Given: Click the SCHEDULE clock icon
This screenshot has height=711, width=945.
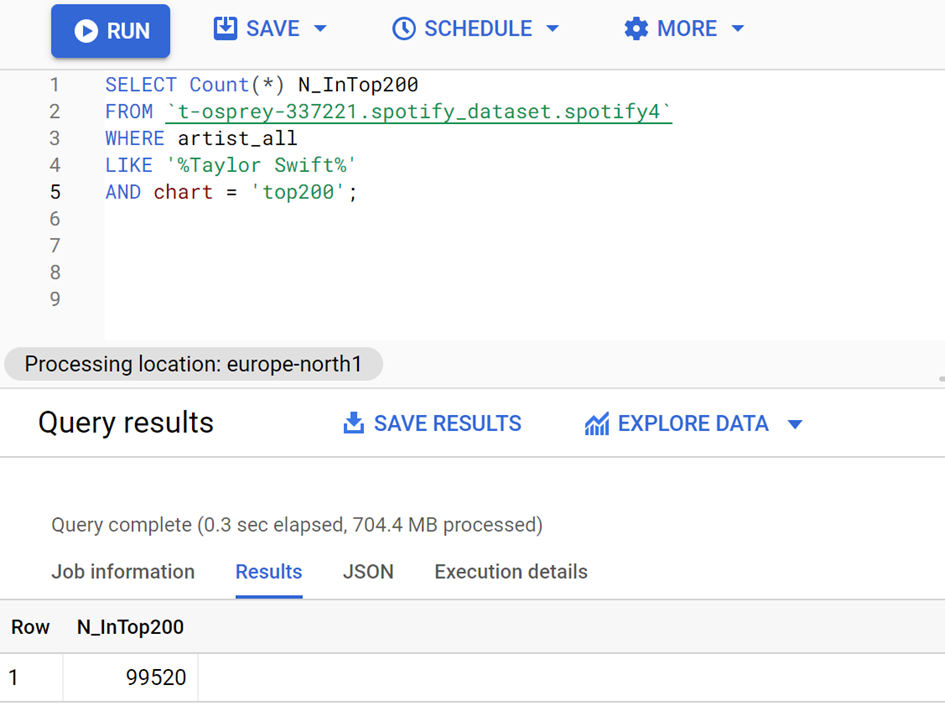Looking at the screenshot, I should coord(404,28).
